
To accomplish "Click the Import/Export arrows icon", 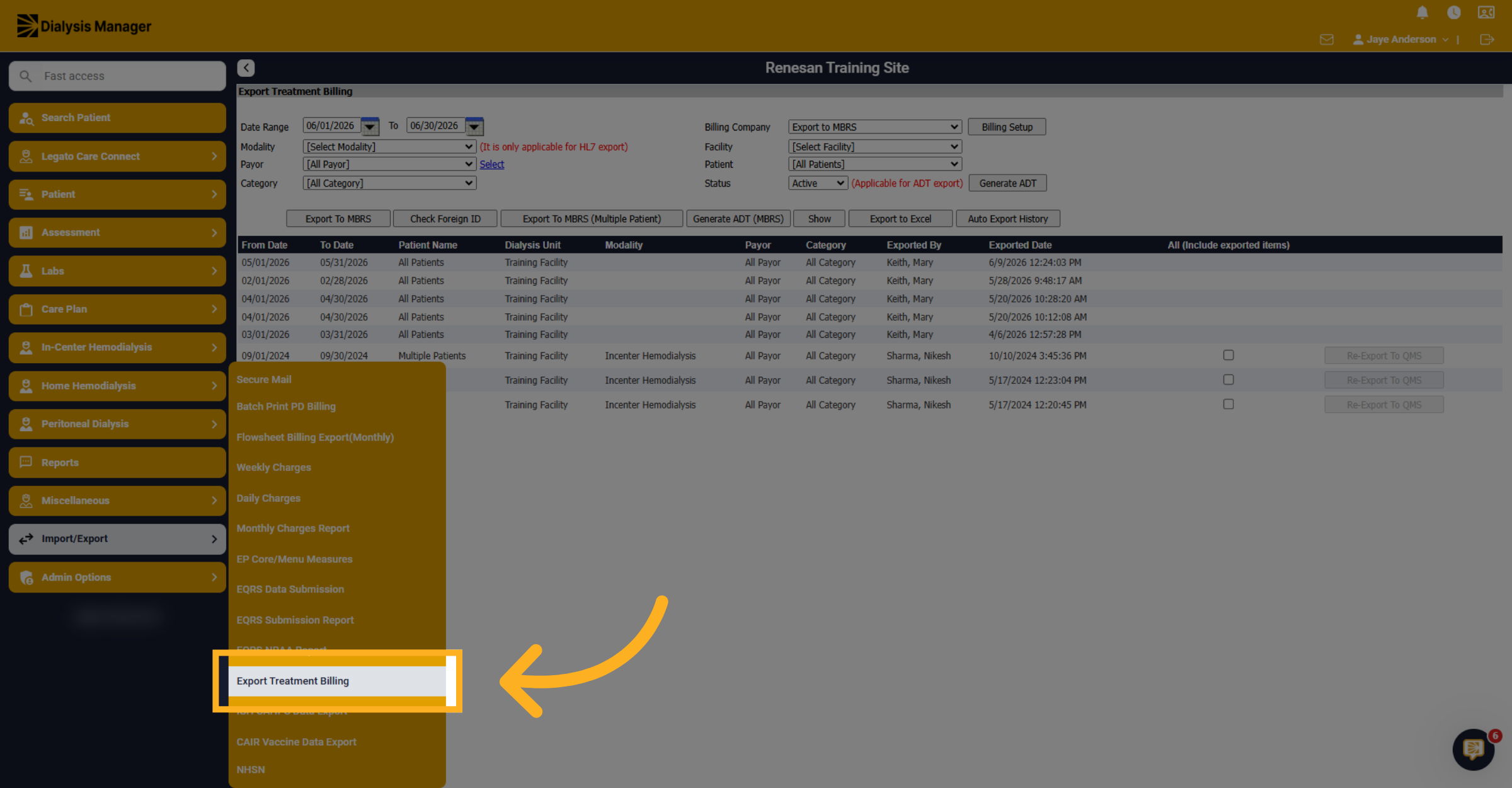I will click(26, 539).
